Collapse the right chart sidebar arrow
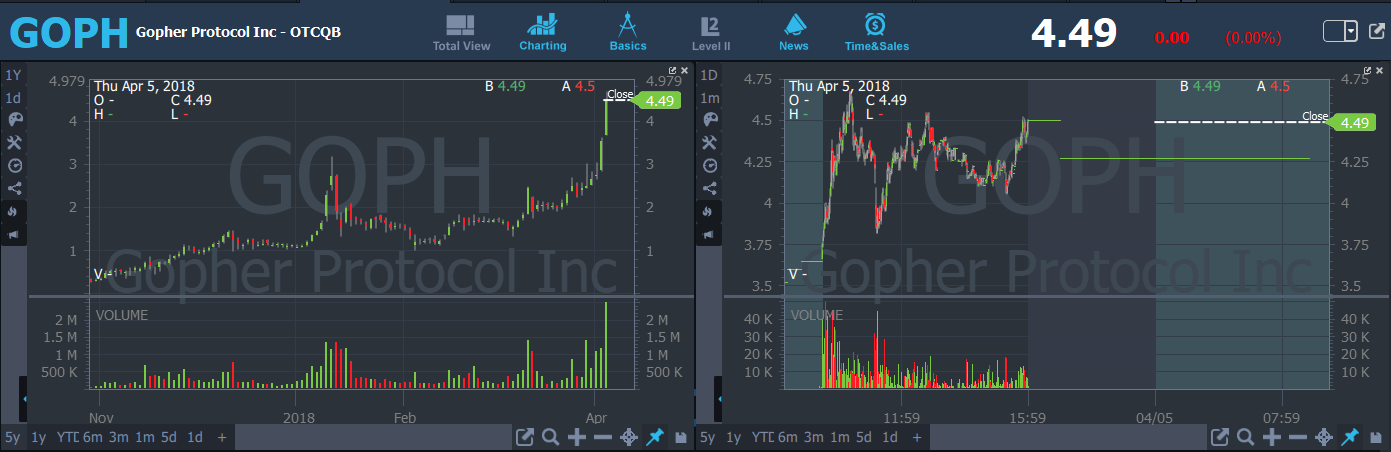This screenshot has width=1391, height=452. (720, 399)
